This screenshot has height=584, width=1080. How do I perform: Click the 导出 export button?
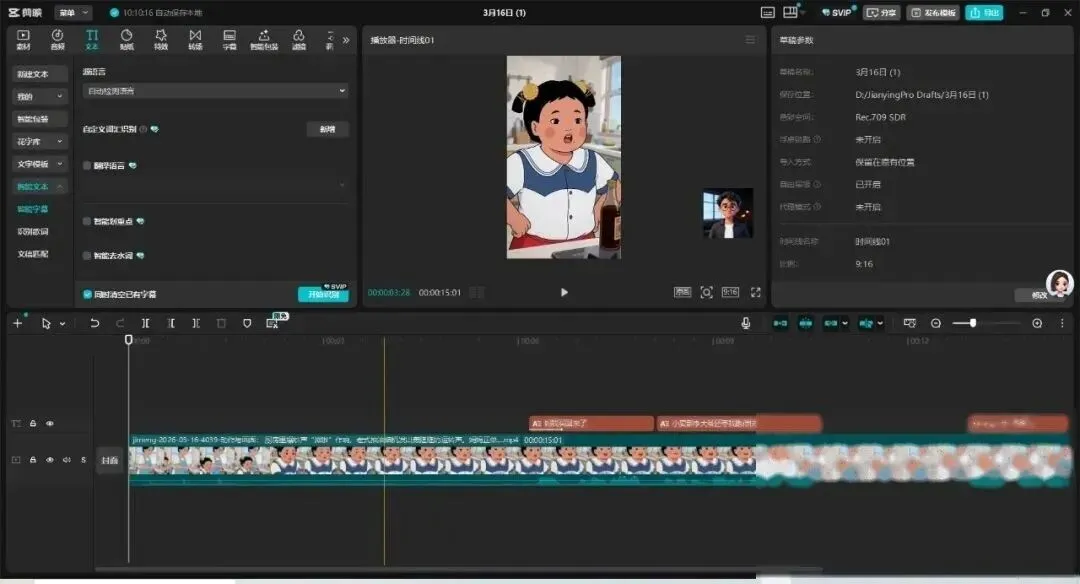click(x=984, y=12)
